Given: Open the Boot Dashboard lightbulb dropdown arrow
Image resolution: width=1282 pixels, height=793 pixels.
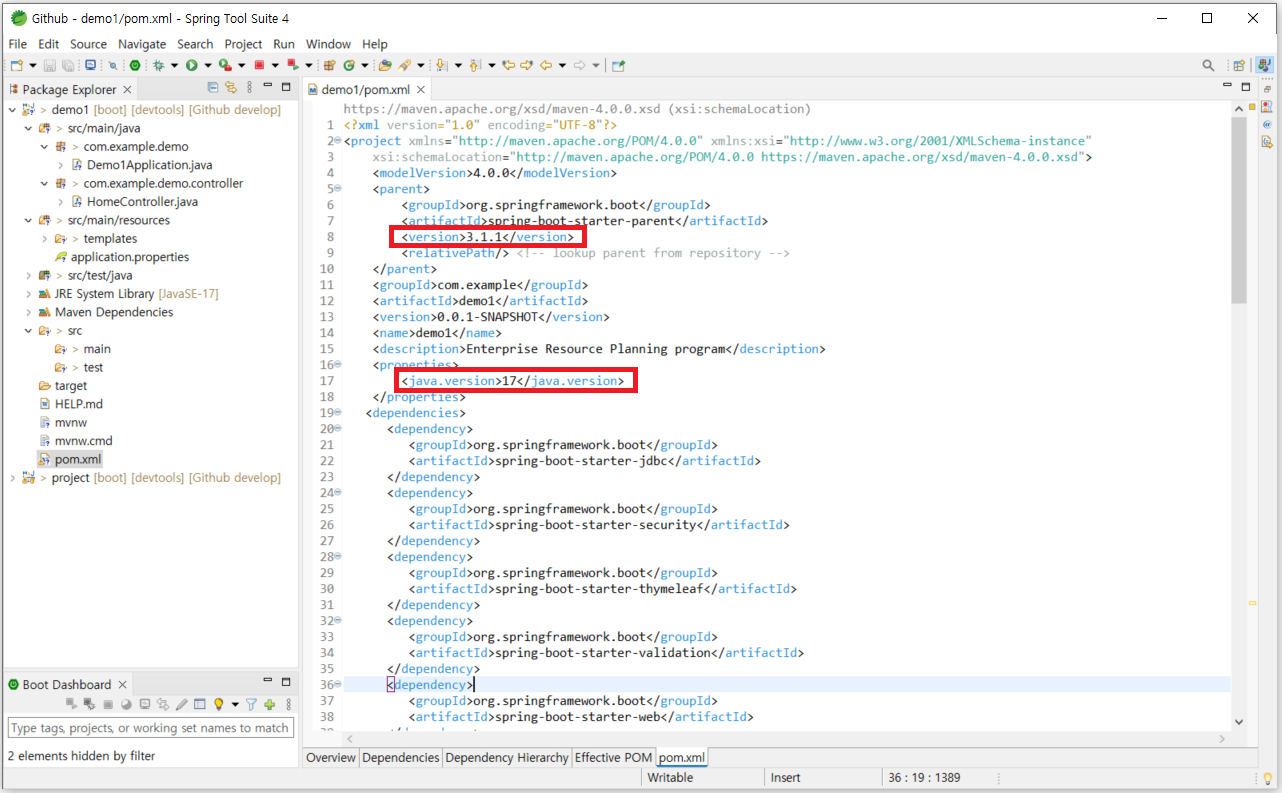Looking at the screenshot, I should point(235,704).
